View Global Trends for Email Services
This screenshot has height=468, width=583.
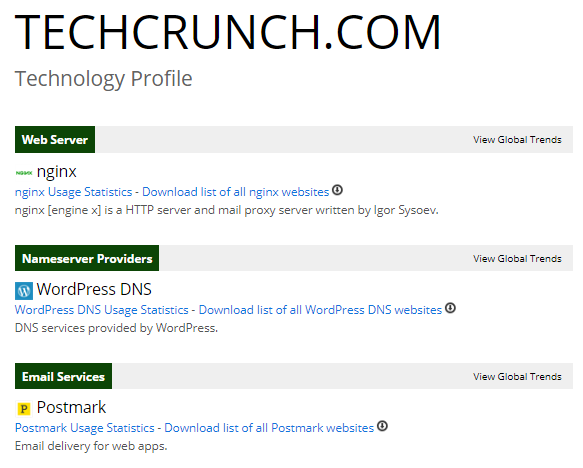[x=517, y=377]
